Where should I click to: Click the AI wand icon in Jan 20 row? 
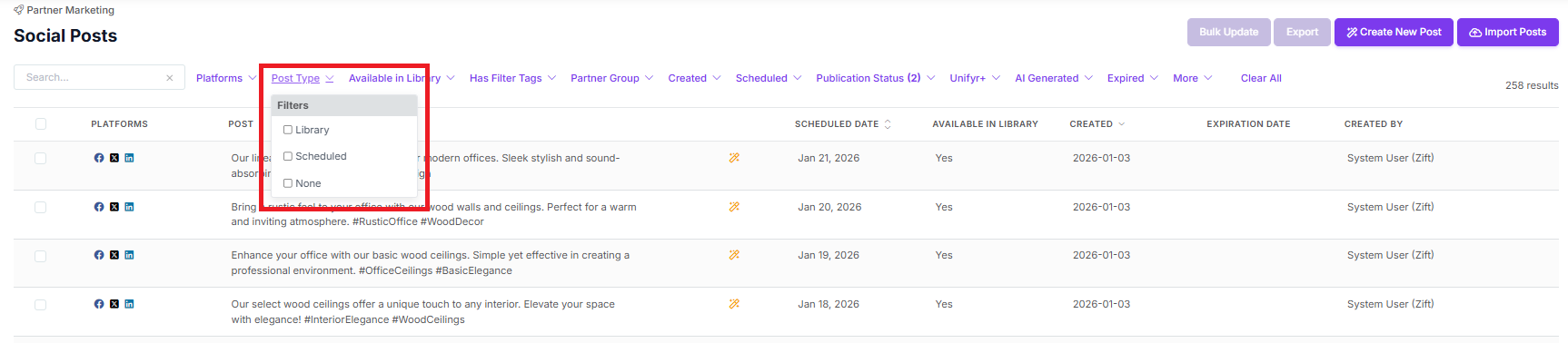coord(734,207)
